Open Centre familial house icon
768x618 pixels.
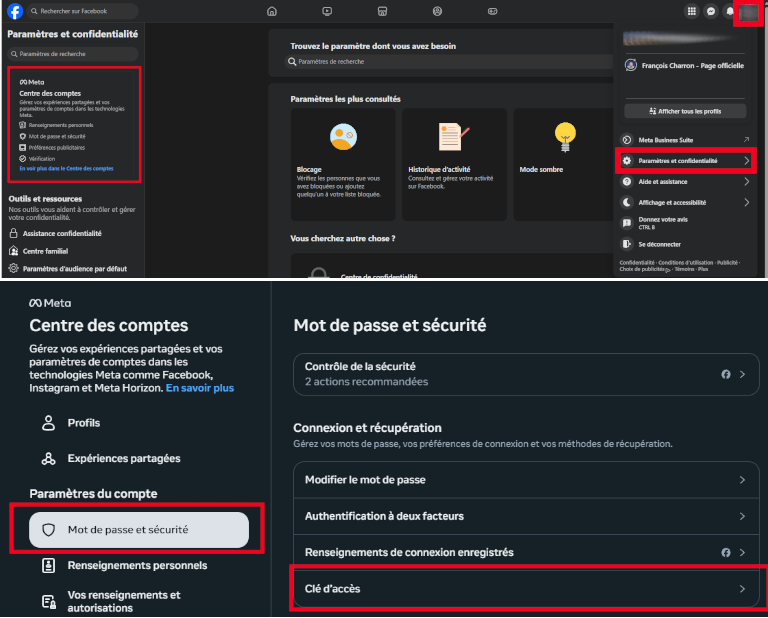click(14, 251)
